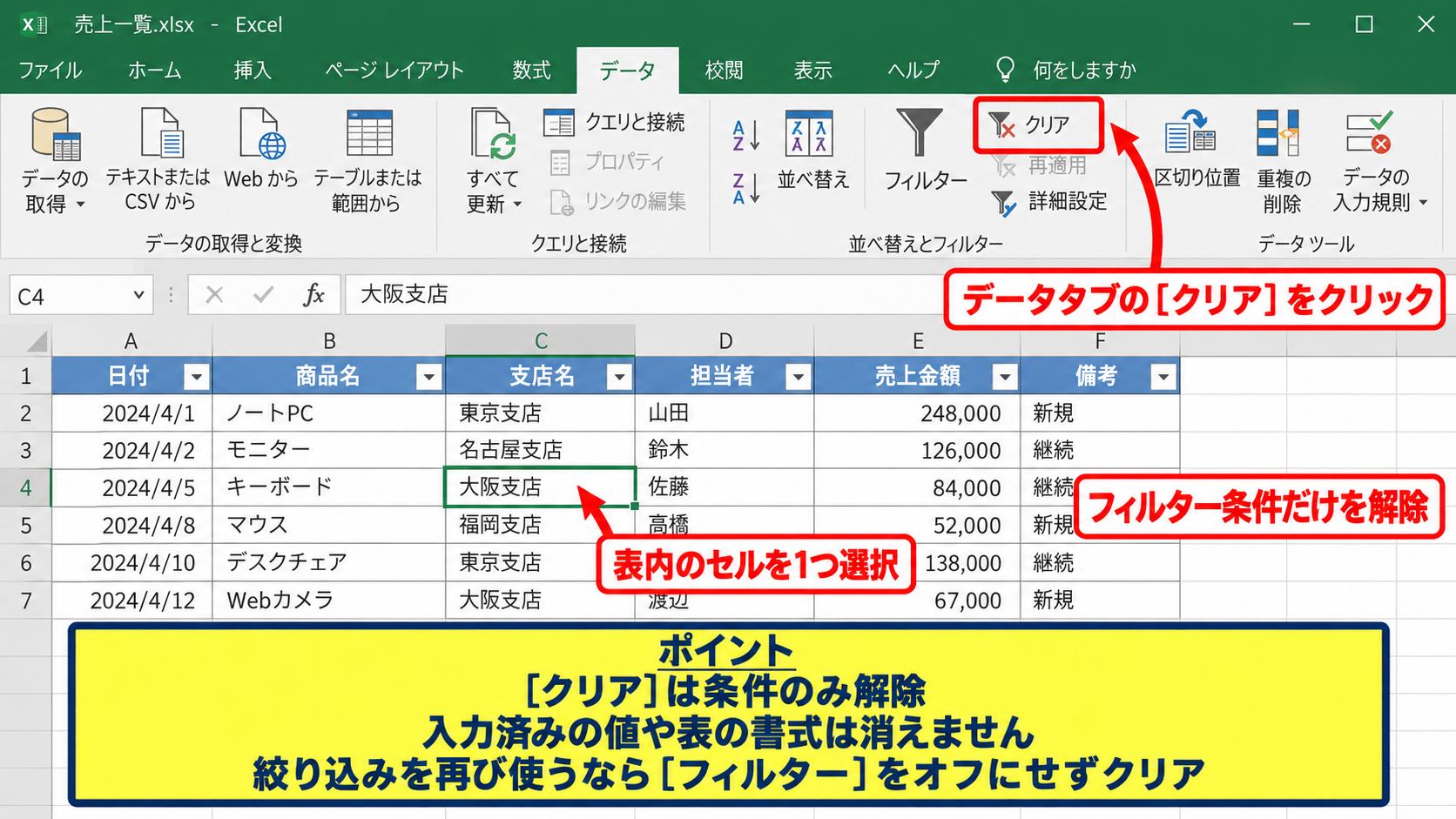Open the 売上金額 filter dropdown
The height and width of the screenshot is (819, 1456).
[1005, 377]
